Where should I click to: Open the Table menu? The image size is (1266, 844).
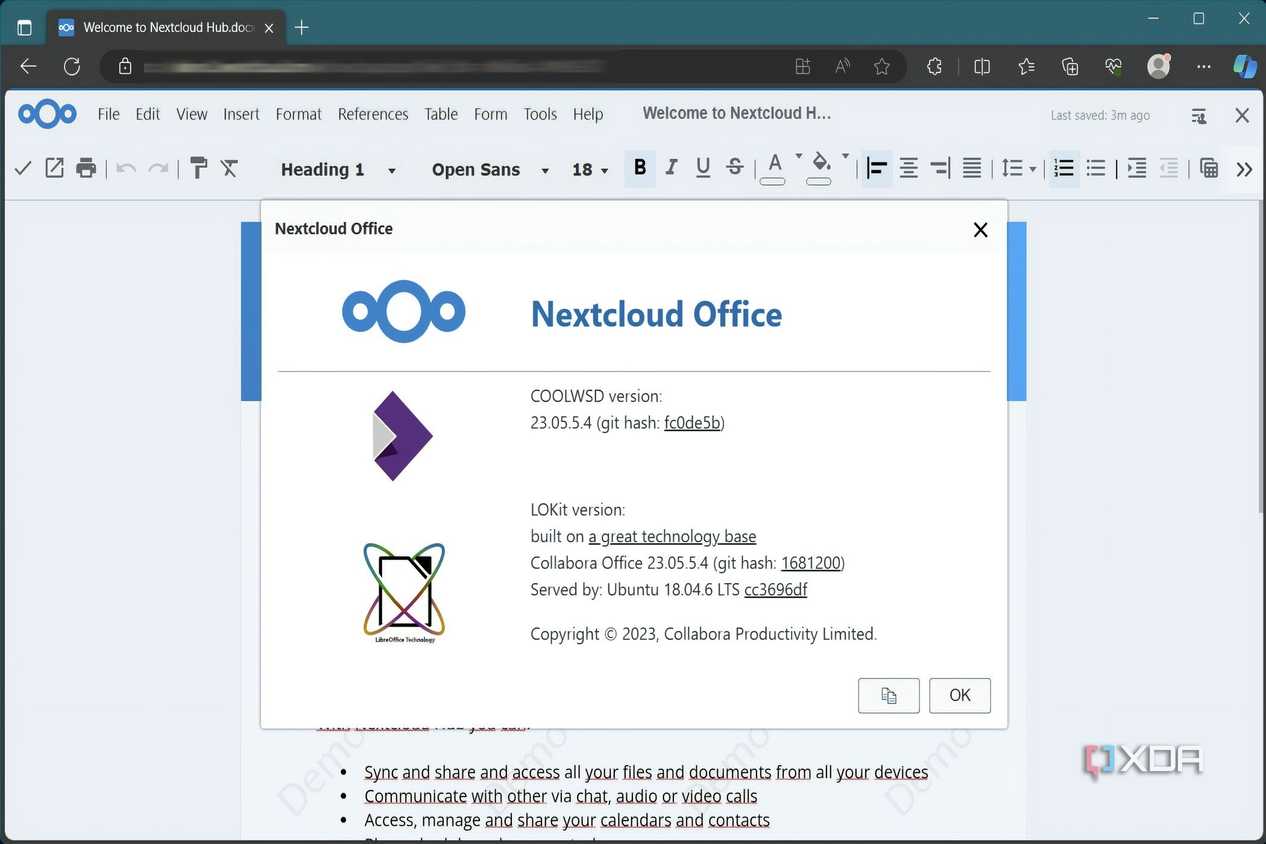coord(441,114)
